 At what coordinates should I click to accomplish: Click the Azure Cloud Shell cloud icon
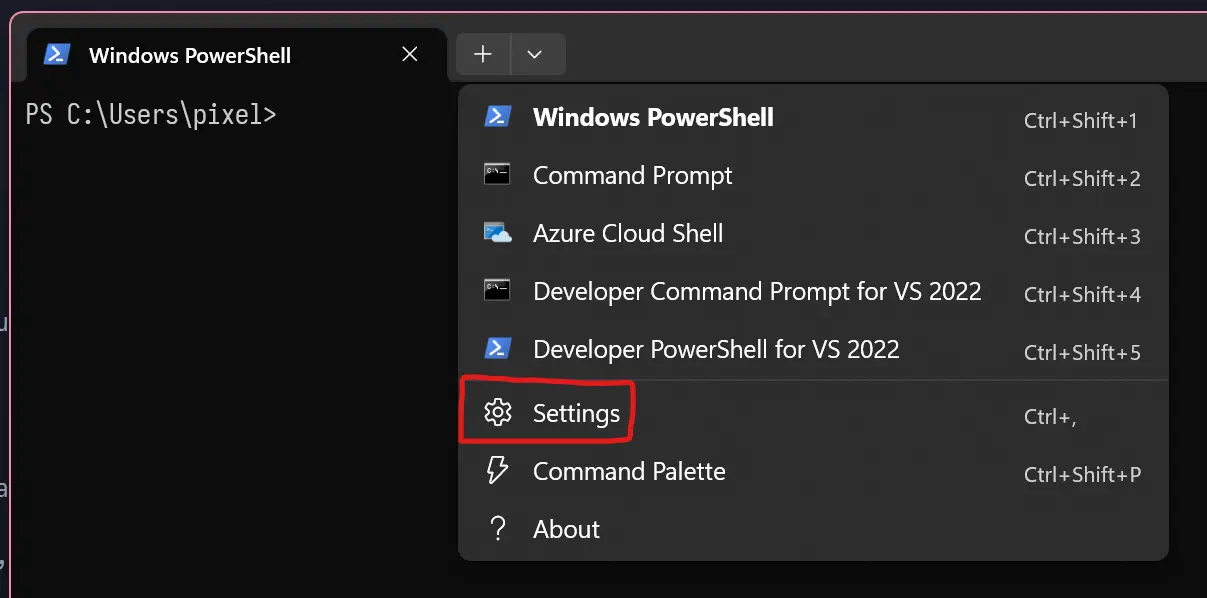(x=498, y=233)
